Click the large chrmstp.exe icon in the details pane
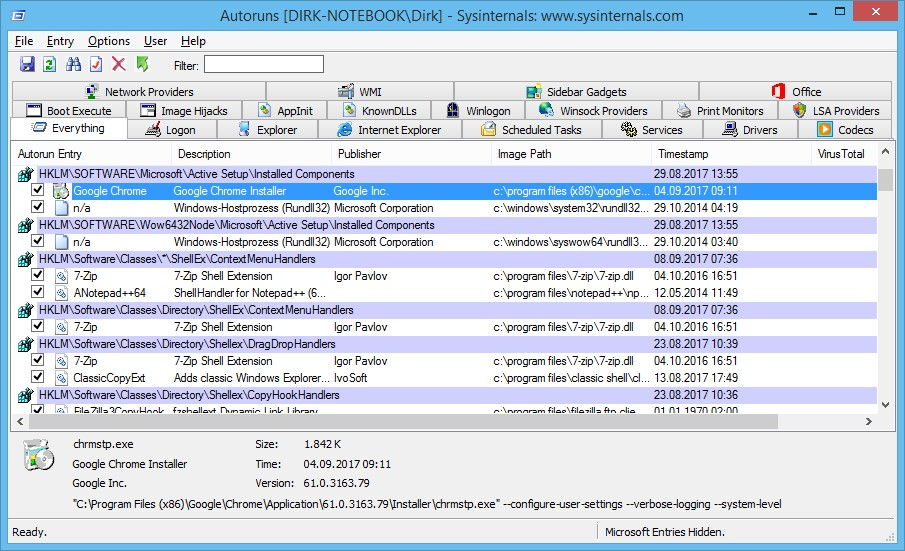Screen dimensions: 905x551 point(39,455)
